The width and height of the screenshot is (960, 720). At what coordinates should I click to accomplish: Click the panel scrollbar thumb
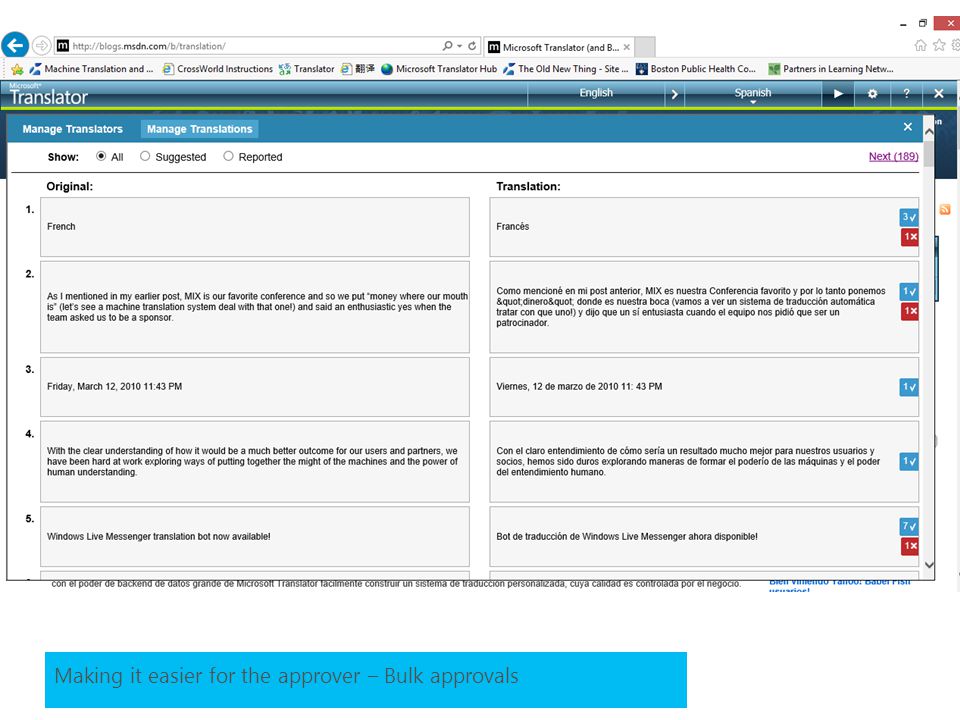[929, 154]
